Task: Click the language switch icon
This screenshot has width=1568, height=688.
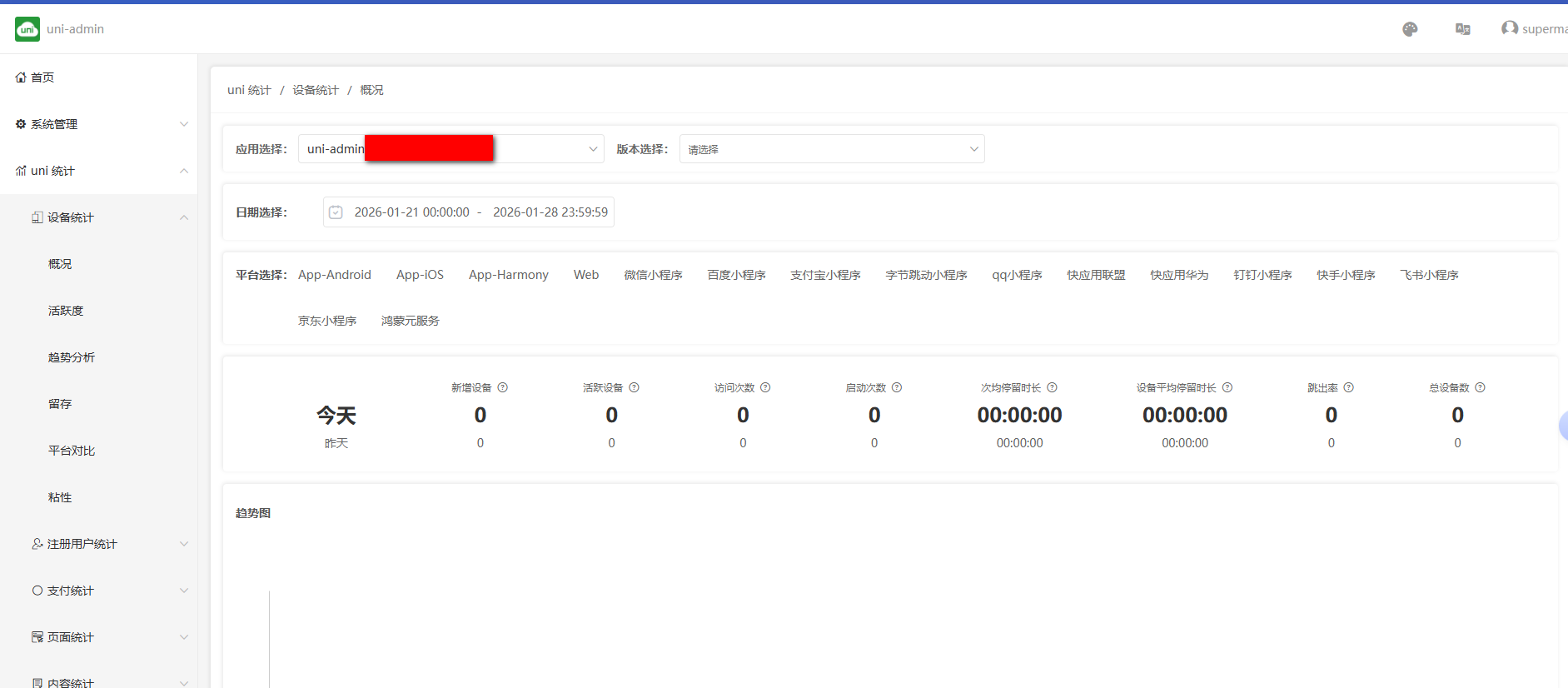Action: click(1462, 29)
